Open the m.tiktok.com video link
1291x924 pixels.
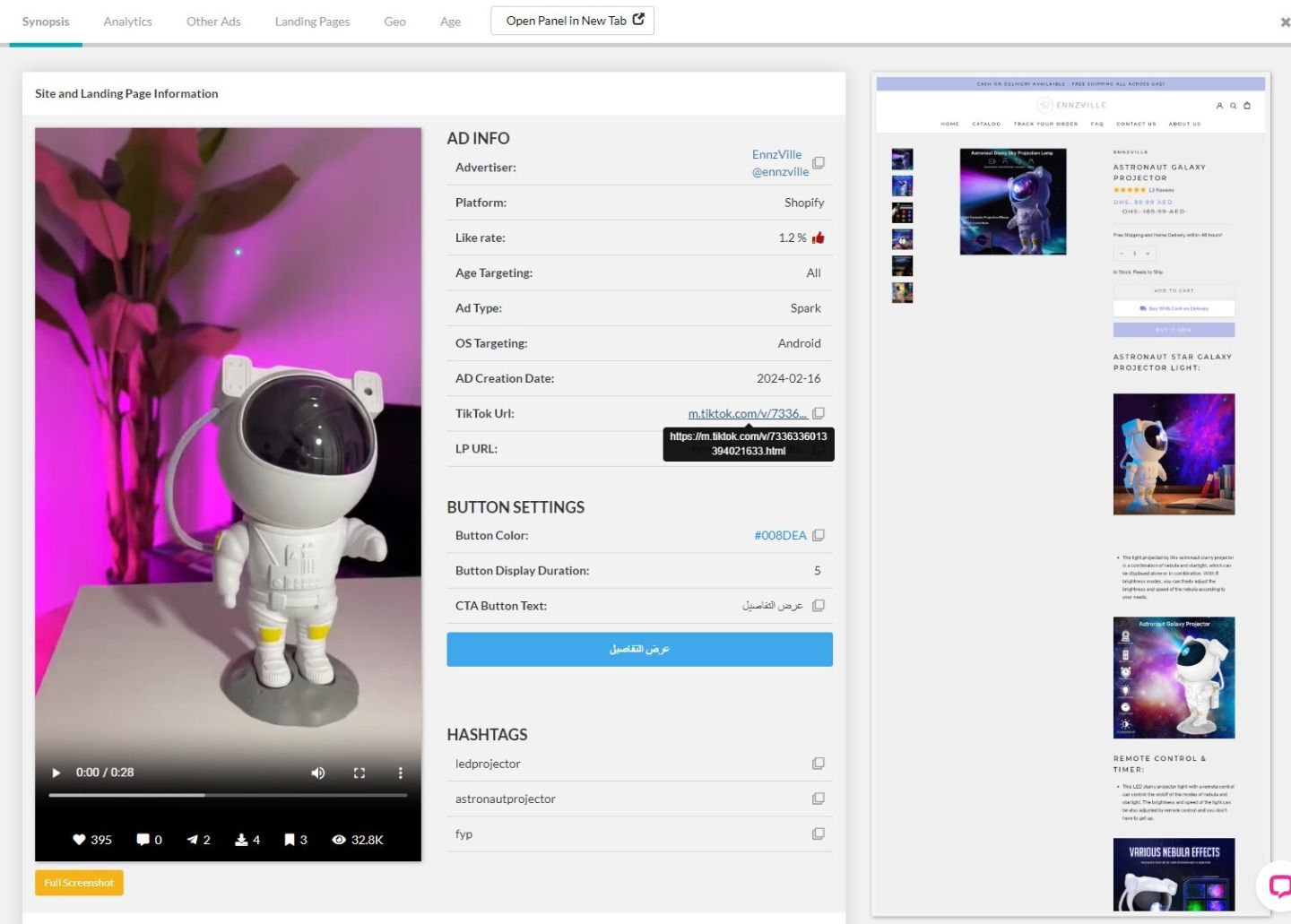pos(747,413)
